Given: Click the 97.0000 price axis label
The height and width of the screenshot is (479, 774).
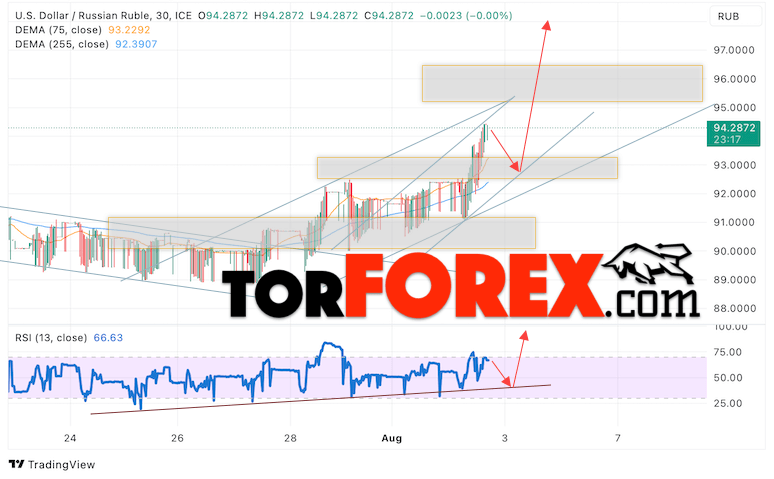Looking at the screenshot, I should (x=734, y=50).
